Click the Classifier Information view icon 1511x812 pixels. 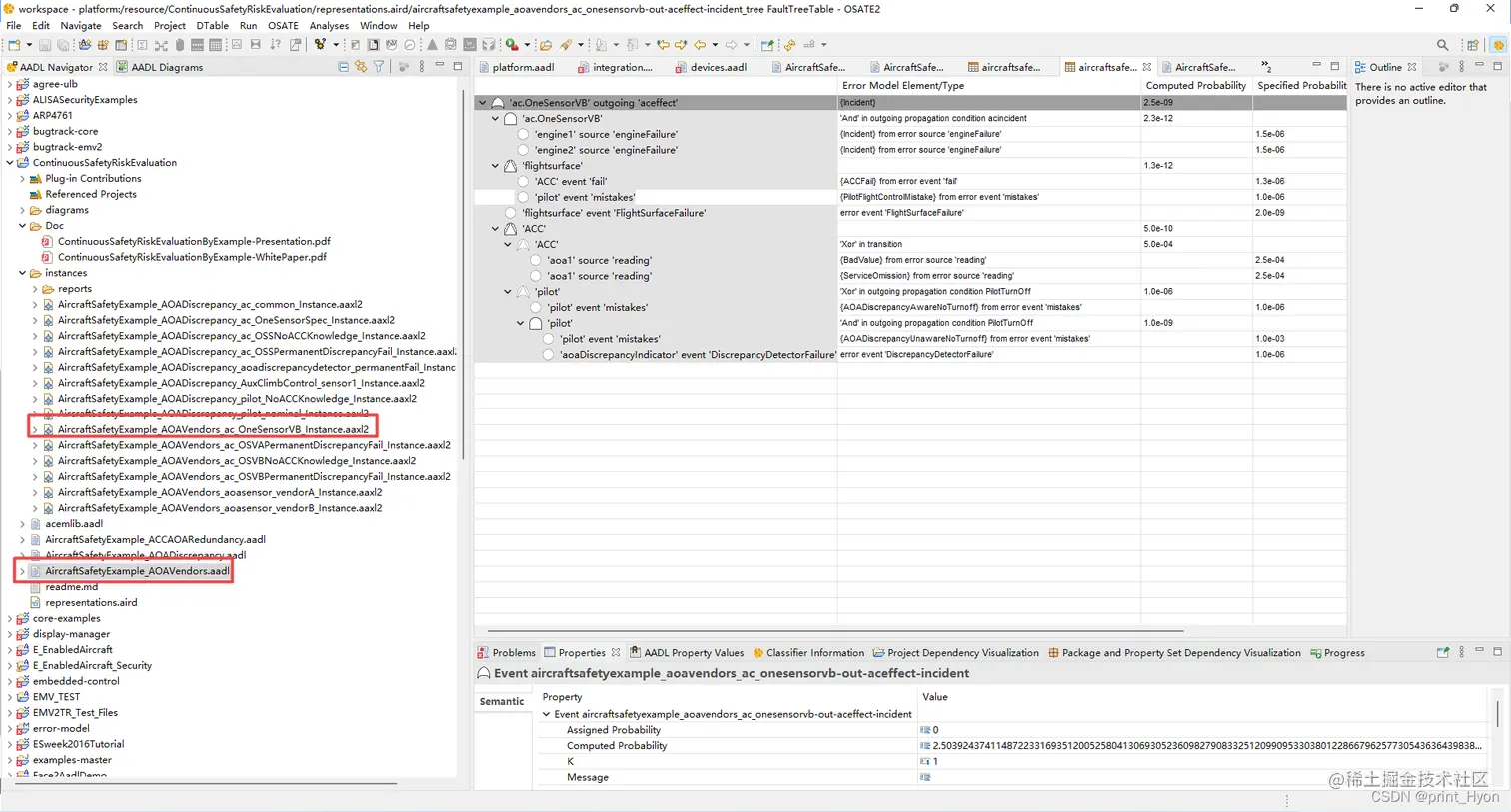[757, 653]
